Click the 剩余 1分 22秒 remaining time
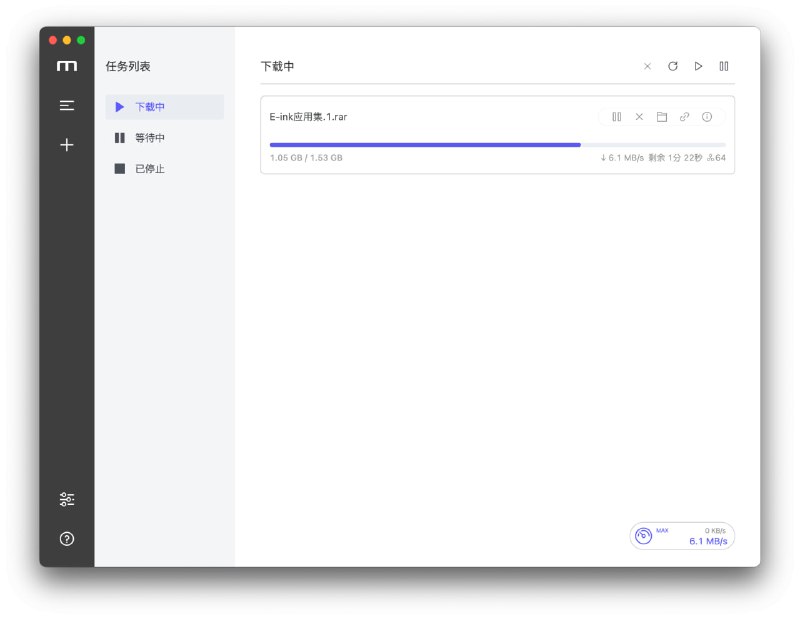 (675, 158)
